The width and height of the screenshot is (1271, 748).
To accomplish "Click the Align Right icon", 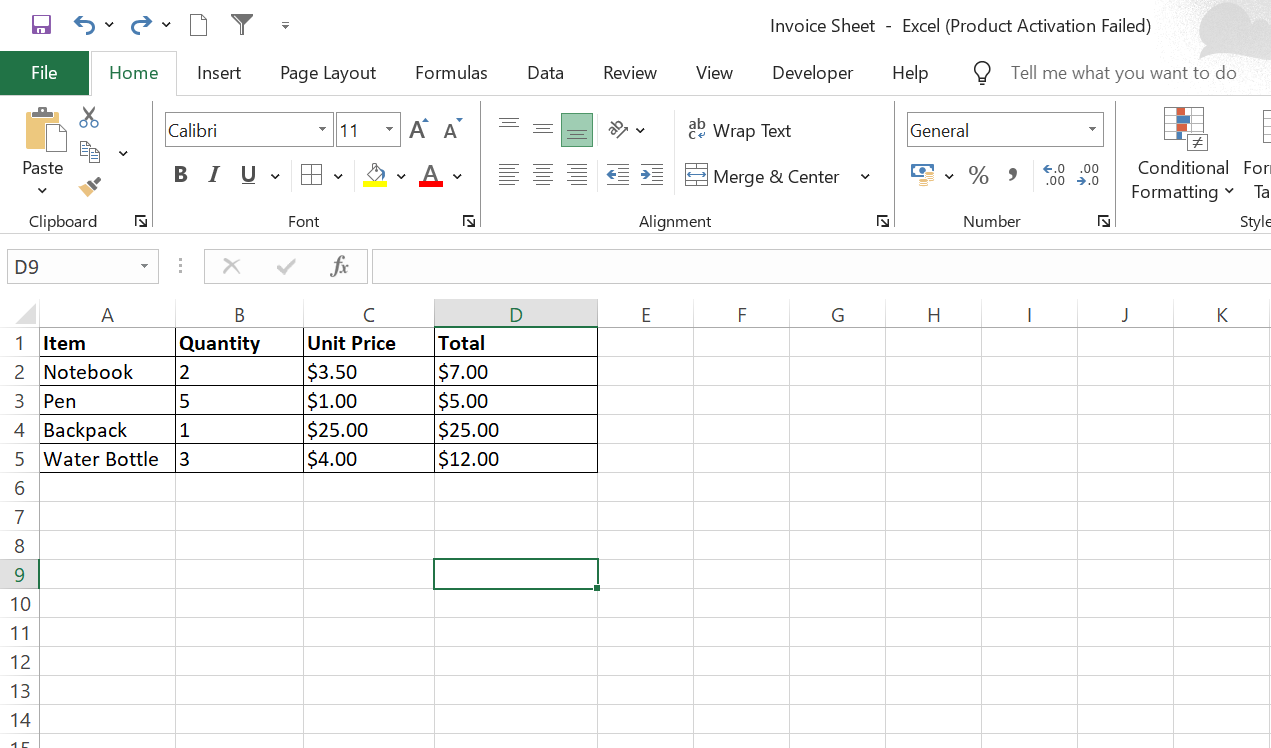I will coord(577,176).
